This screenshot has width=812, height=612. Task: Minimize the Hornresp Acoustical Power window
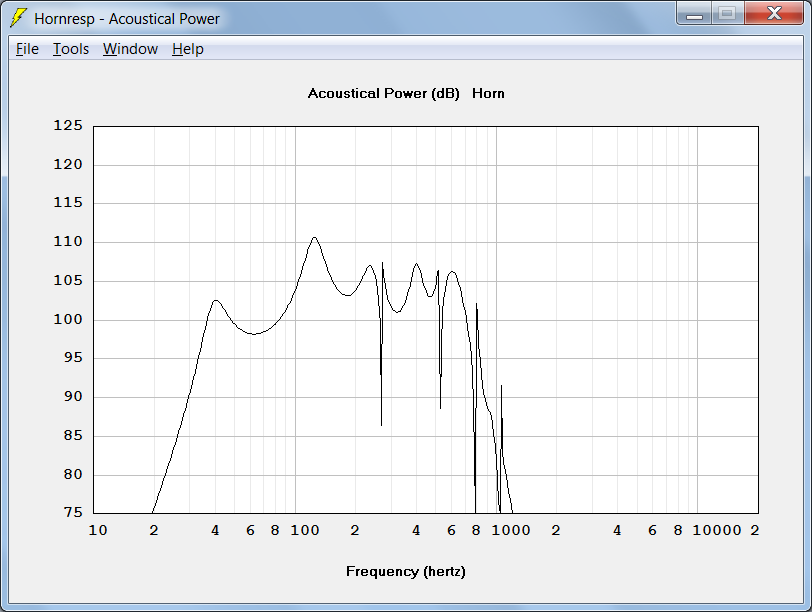[x=694, y=14]
